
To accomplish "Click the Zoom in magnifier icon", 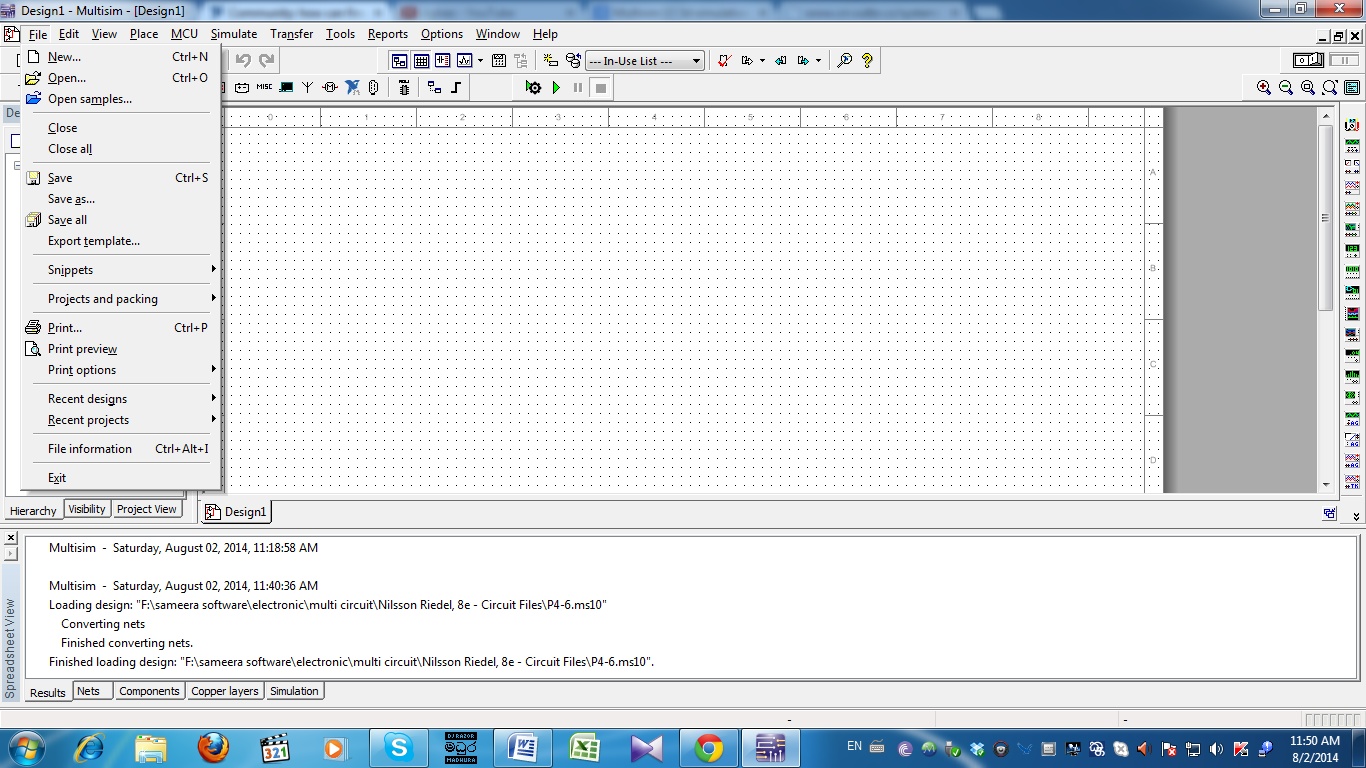I will pos(1264,88).
